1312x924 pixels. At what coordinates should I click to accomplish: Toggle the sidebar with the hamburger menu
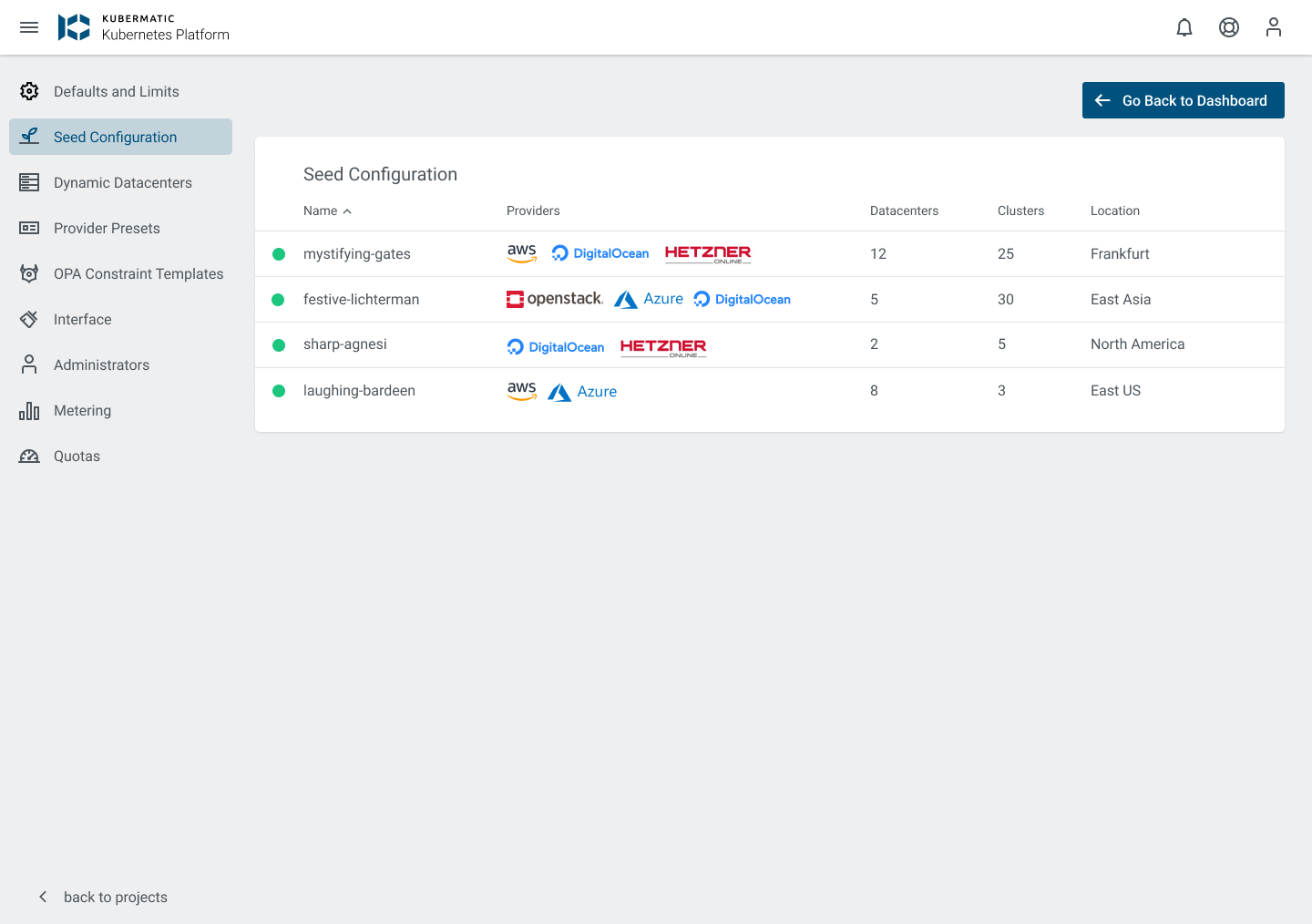tap(29, 27)
